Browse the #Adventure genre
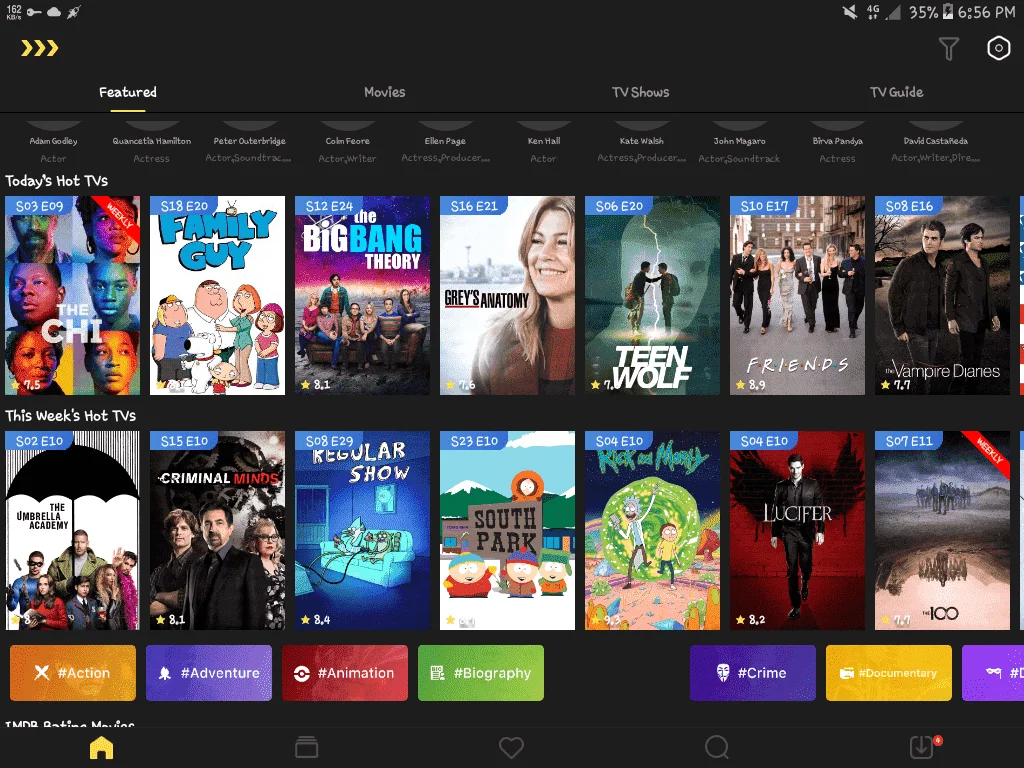This screenshot has width=1024, height=768. tap(209, 673)
